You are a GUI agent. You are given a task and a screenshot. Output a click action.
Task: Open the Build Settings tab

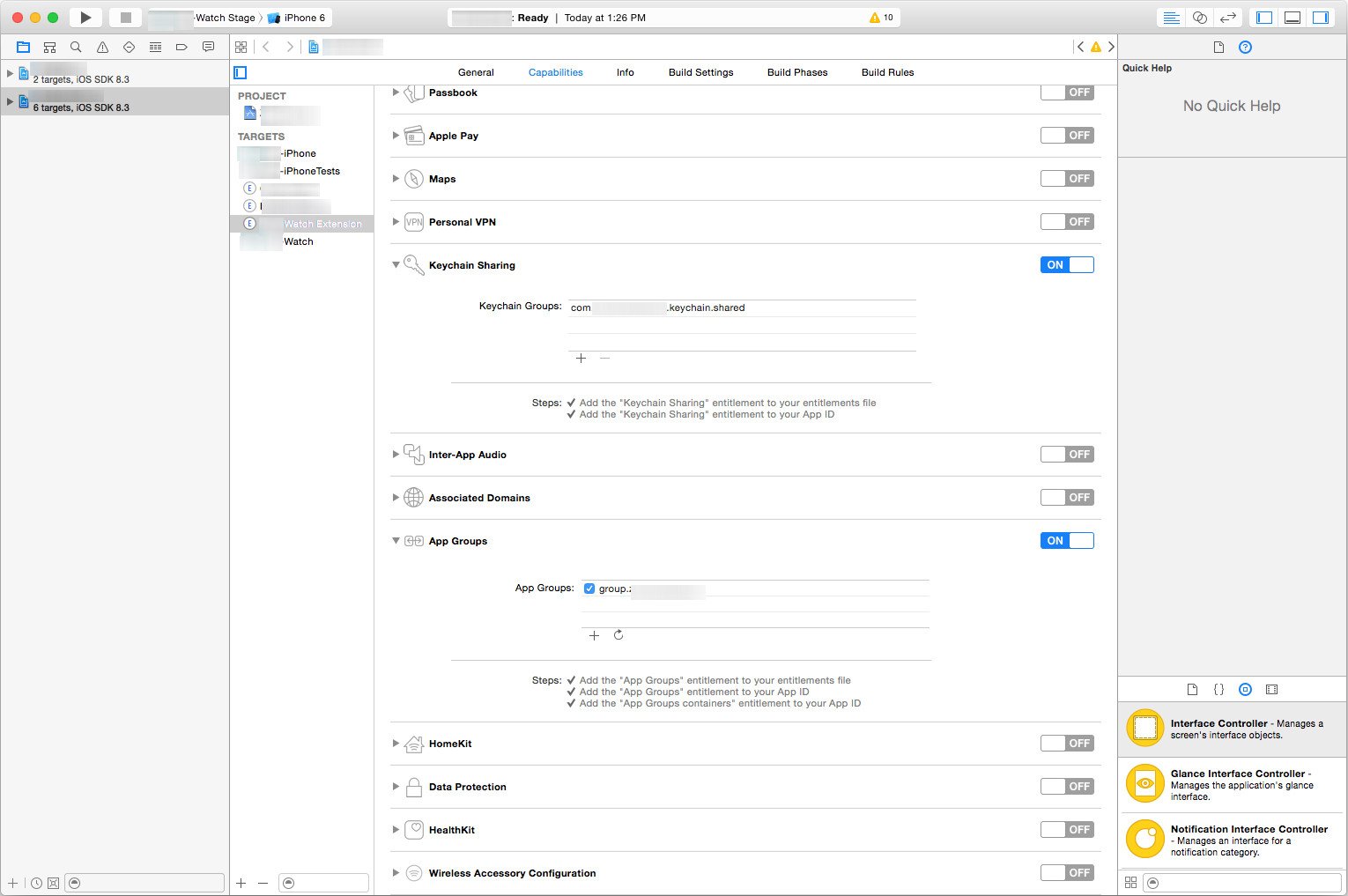point(701,72)
